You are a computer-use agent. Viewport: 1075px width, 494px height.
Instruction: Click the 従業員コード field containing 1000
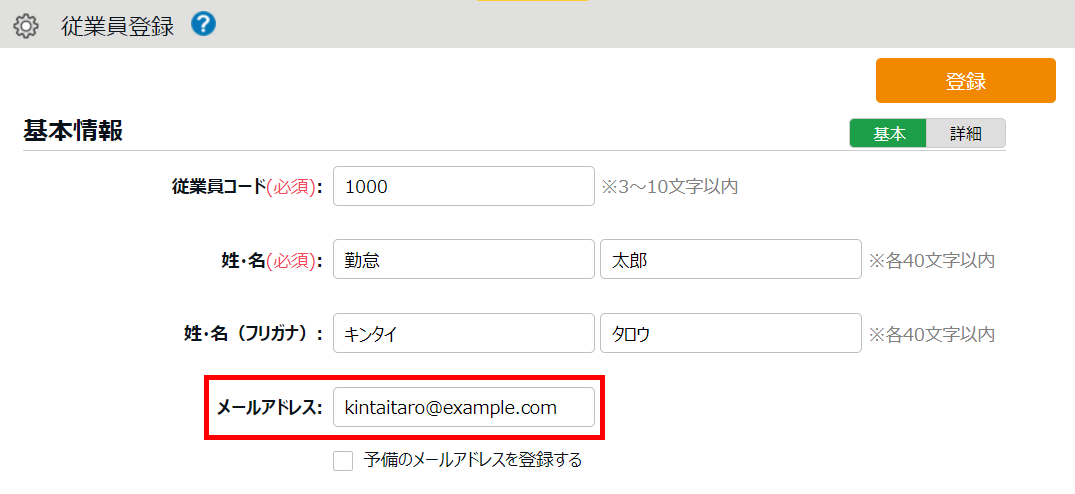pyautogui.click(x=463, y=186)
